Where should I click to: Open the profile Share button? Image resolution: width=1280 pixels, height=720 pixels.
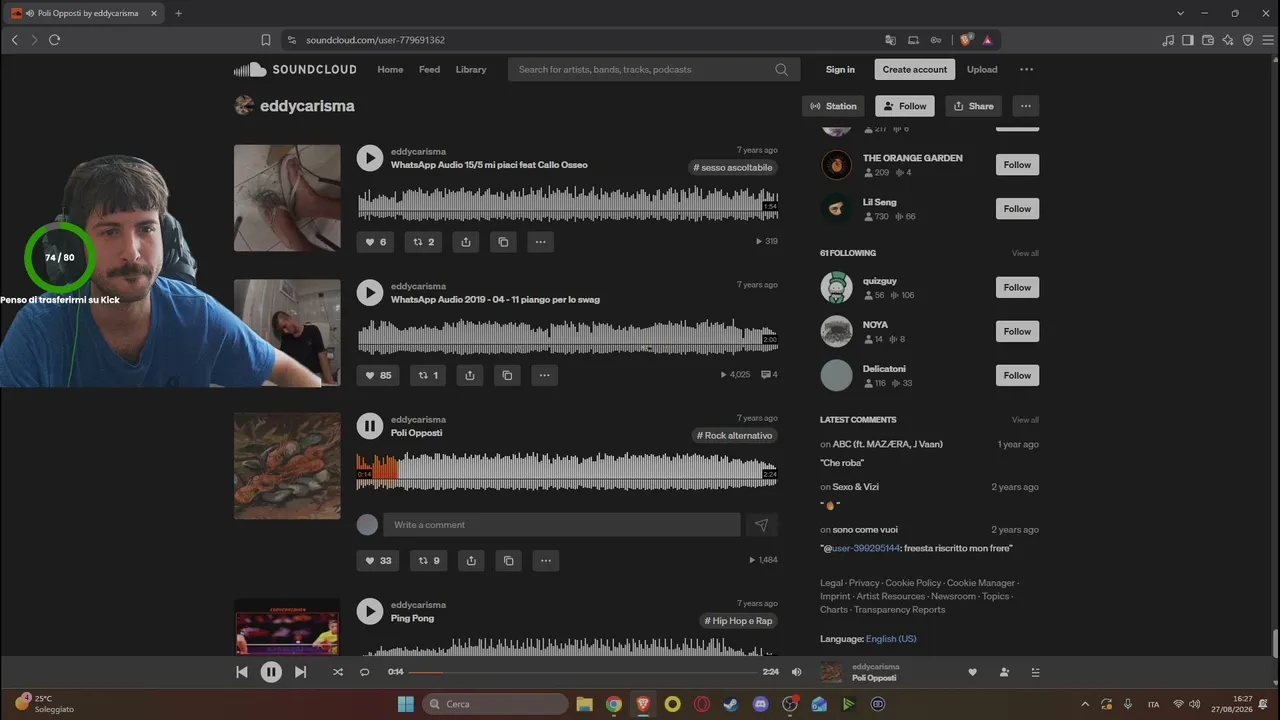click(x=973, y=106)
